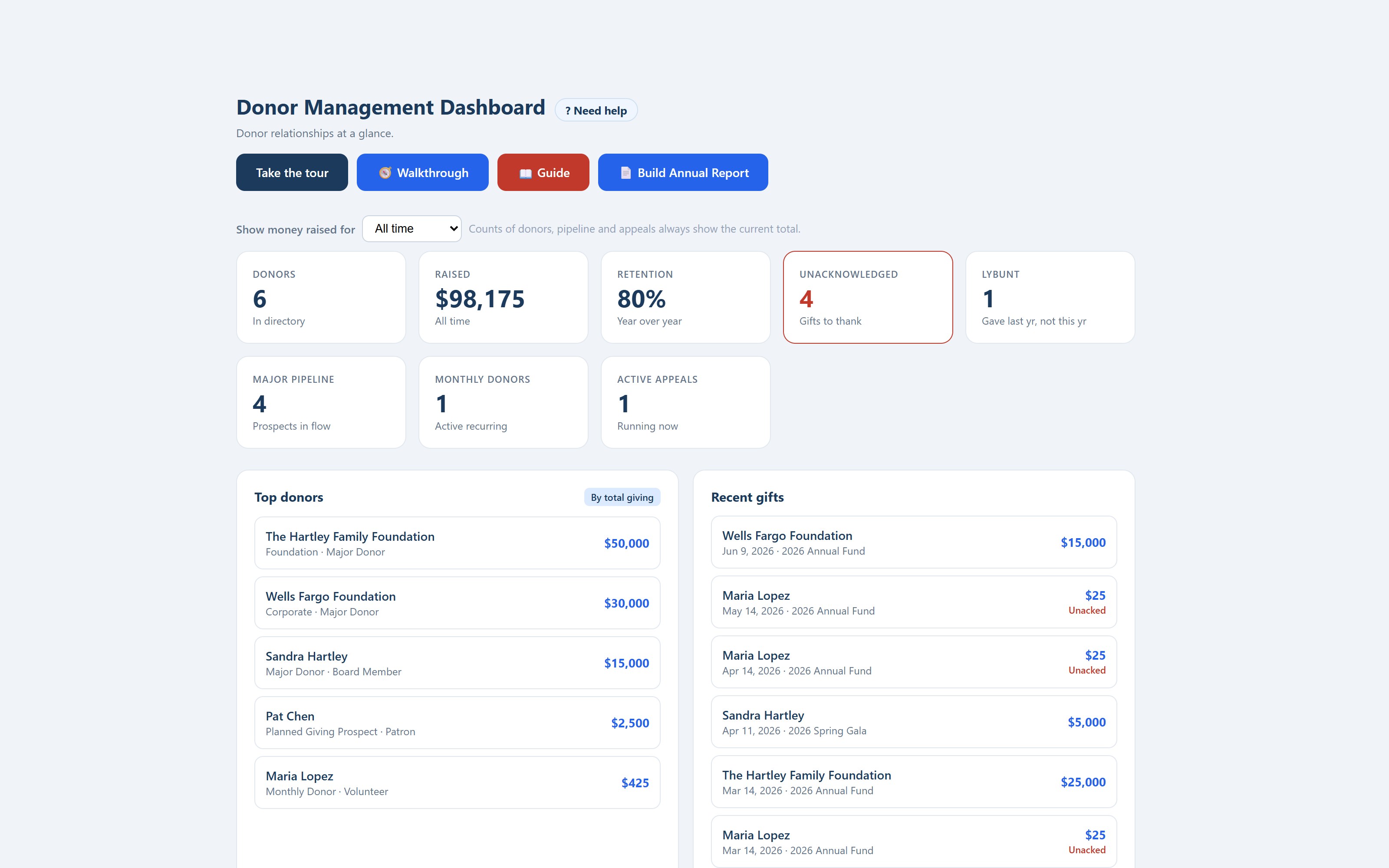This screenshot has width=1389, height=868.
Task: Click the compass icon on Walkthrough button
Action: 385,173
